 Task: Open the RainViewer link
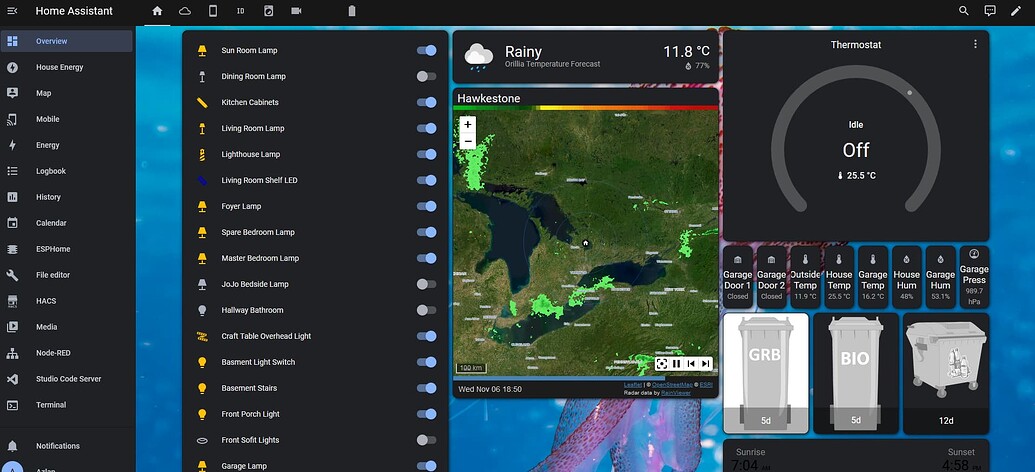(676, 392)
